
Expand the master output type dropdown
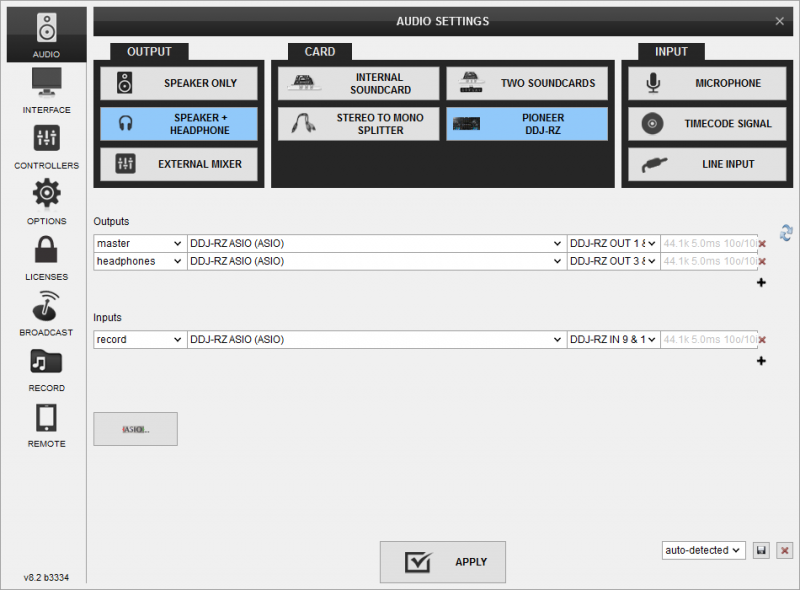pyautogui.click(x=139, y=243)
